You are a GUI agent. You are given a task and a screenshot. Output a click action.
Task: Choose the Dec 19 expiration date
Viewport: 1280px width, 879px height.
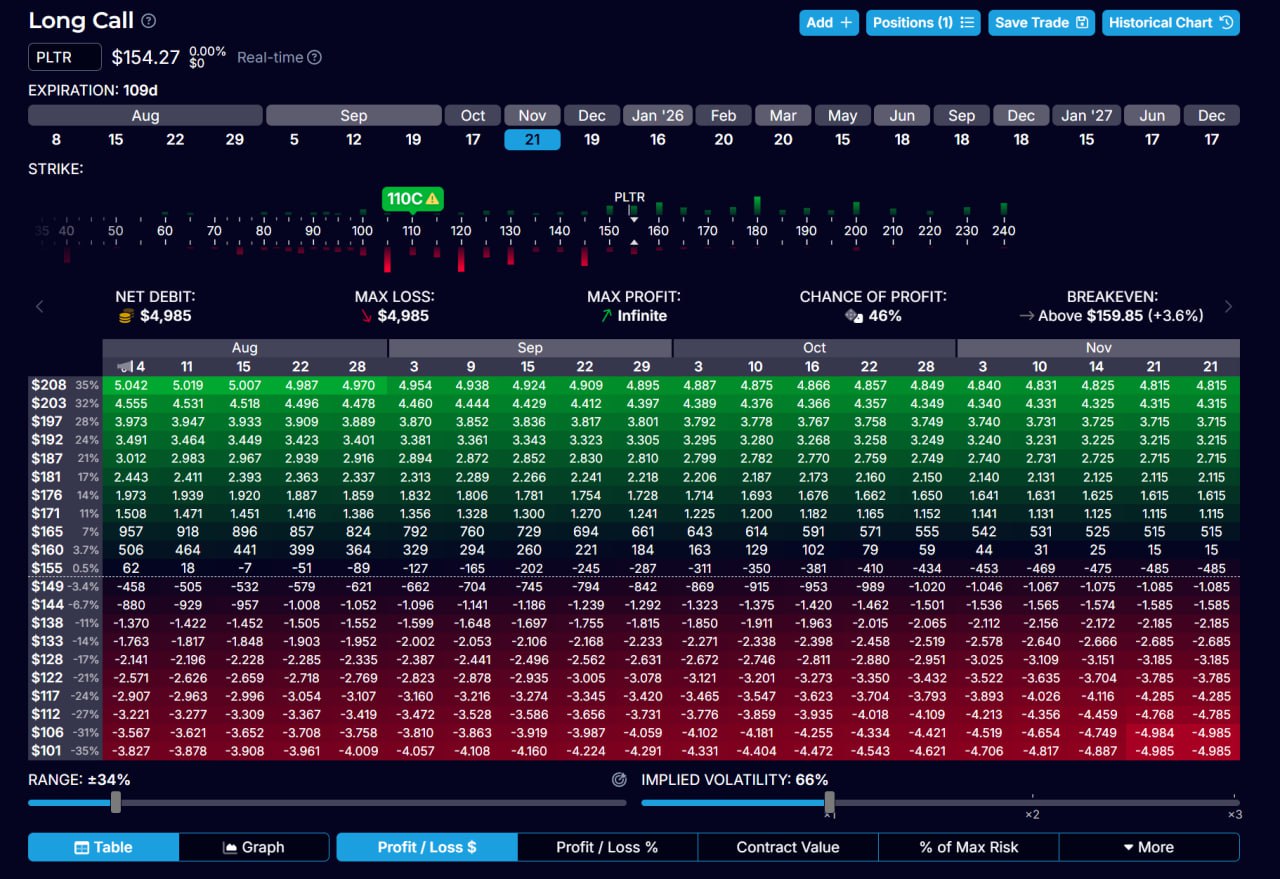tap(592, 139)
